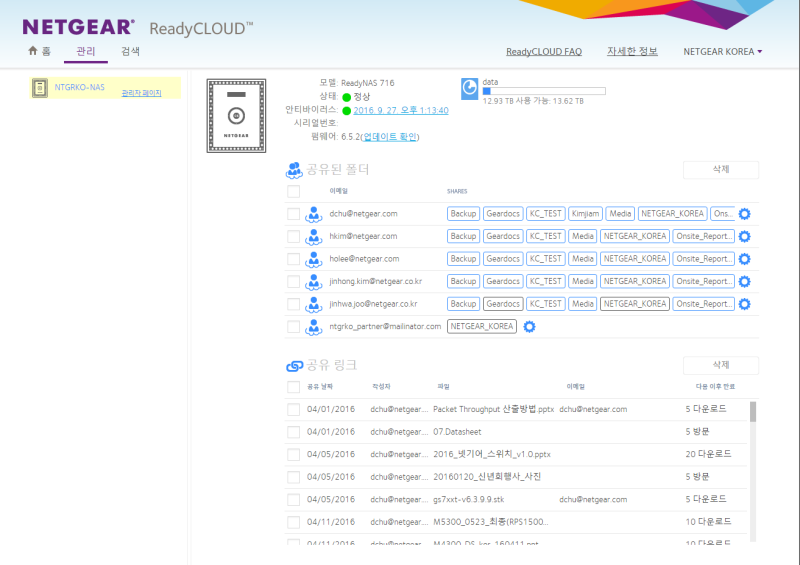Click user icon beside jinhong.kim@netgear.co.kr

[314, 282]
